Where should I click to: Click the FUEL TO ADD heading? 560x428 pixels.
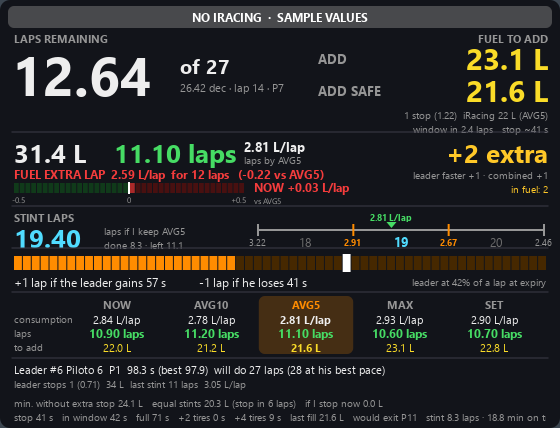(x=513, y=39)
